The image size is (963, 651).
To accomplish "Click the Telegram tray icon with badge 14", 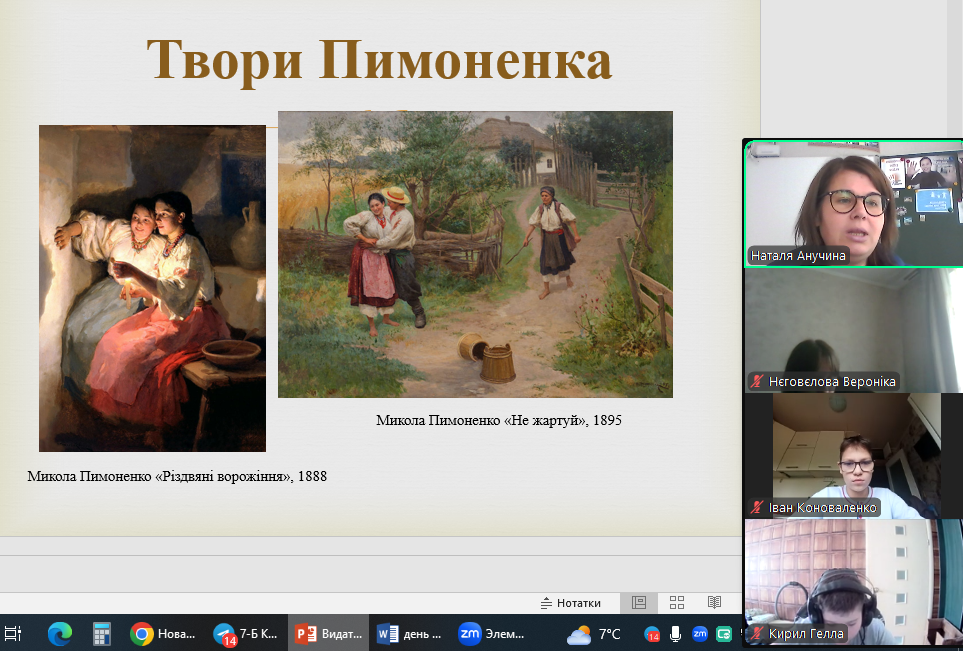I will tap(652, 634).
